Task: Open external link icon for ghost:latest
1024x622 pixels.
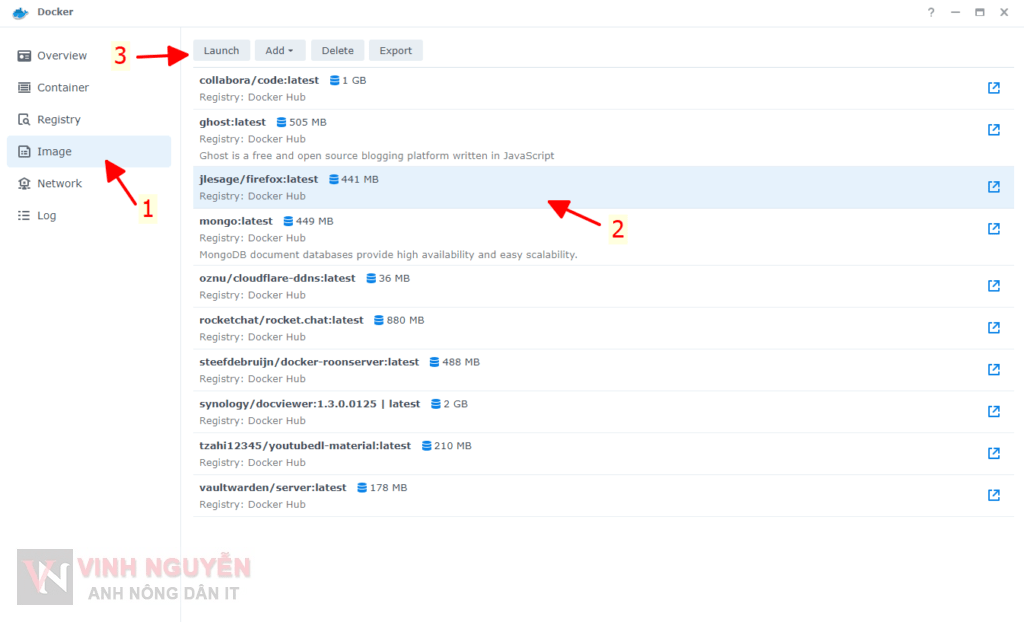Action: tap(993, 129)
